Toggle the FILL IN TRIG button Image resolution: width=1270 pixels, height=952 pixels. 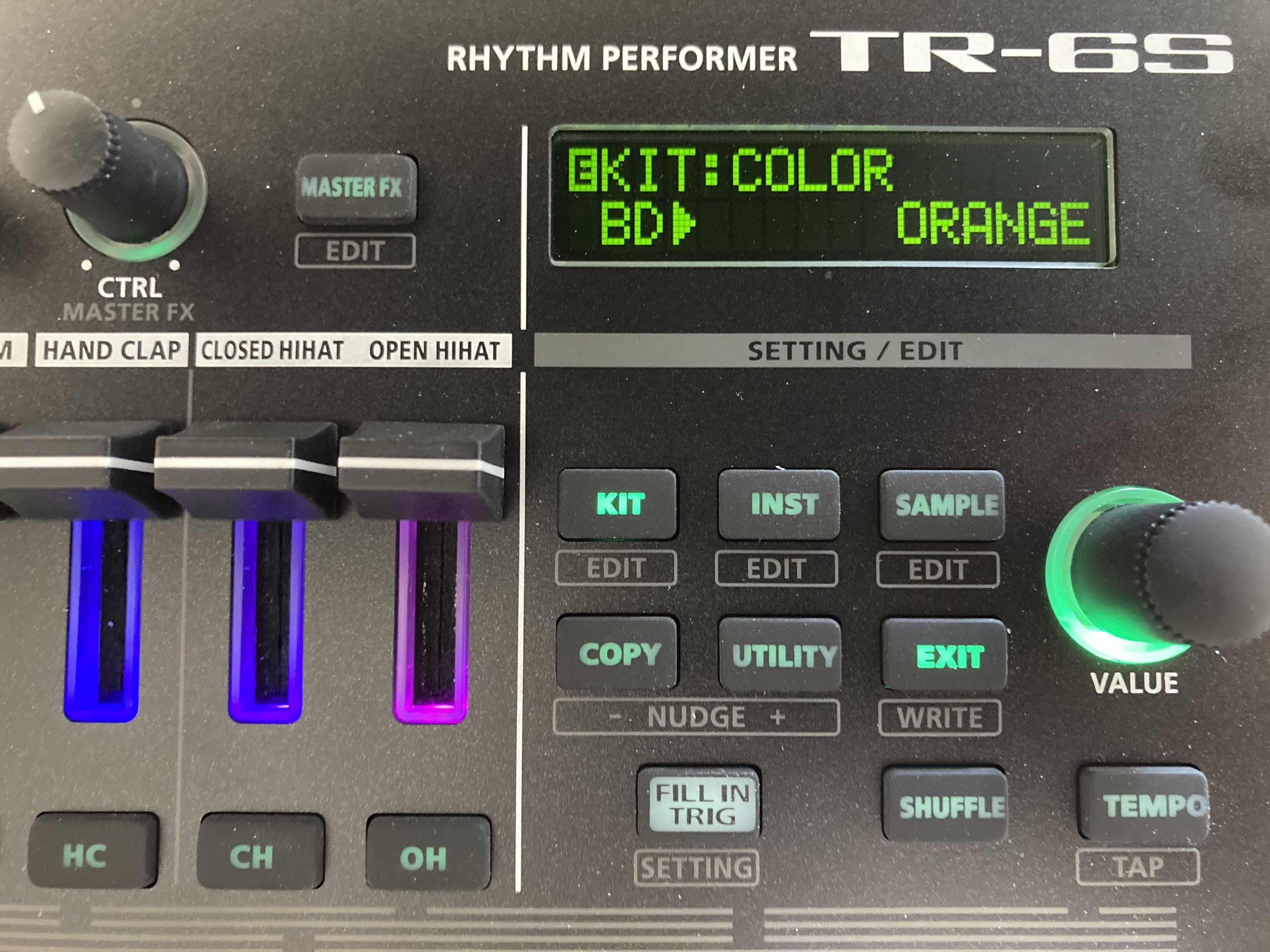[x=699, y=802]
